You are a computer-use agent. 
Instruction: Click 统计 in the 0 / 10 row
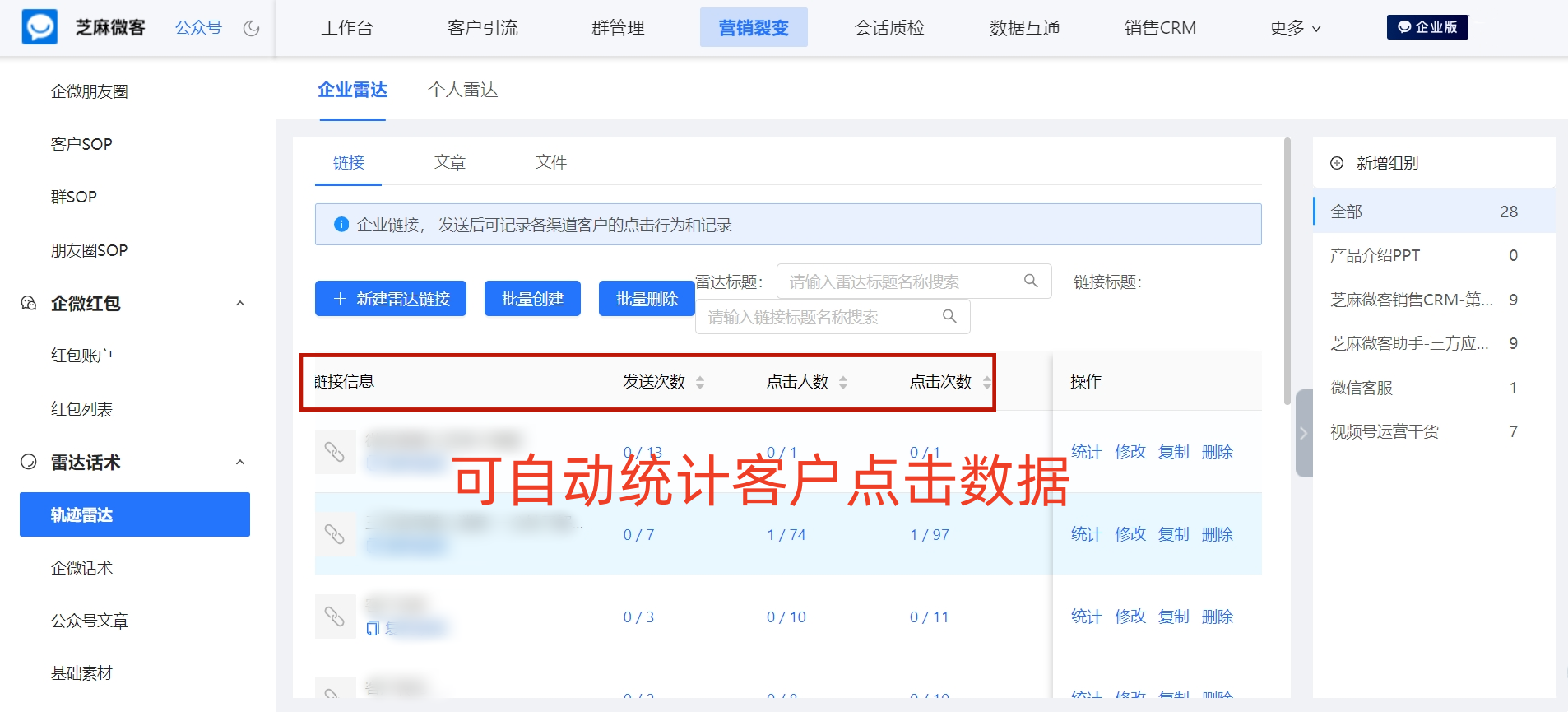(x=1086, y=617)
